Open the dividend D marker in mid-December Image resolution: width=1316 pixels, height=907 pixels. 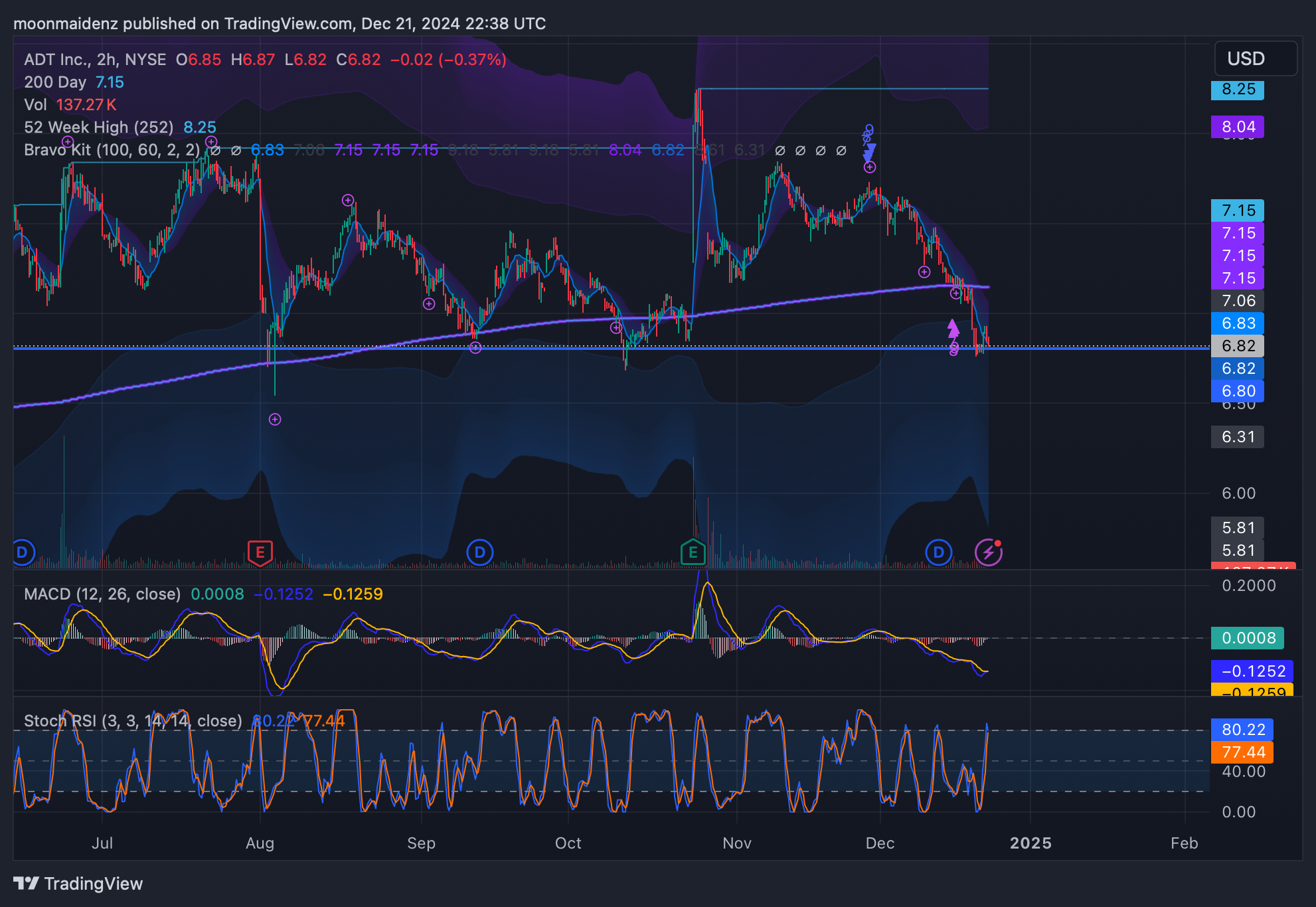pyautogui.click(x=939, y=552)
